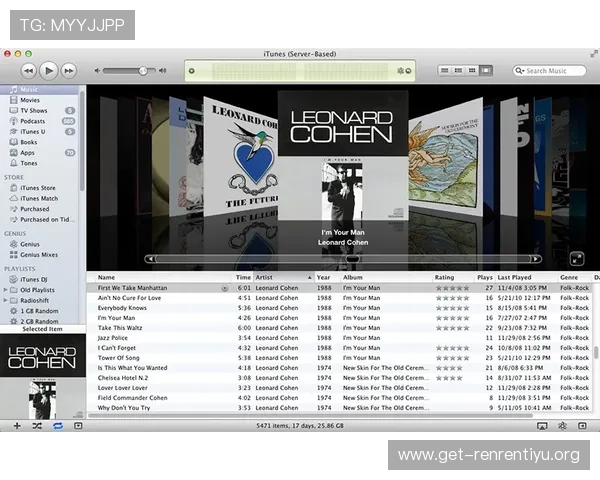The height and width of the screenshot is (480, 600).
Task: Open Tones in the sidebar
Action: [x=39, y=163]
